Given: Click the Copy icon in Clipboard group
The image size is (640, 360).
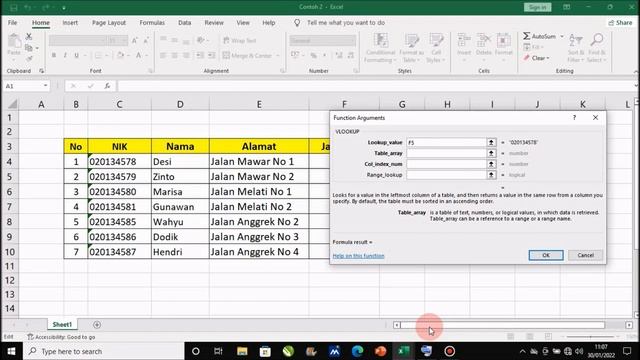Looking at the screenshot, I should point(29,48).
